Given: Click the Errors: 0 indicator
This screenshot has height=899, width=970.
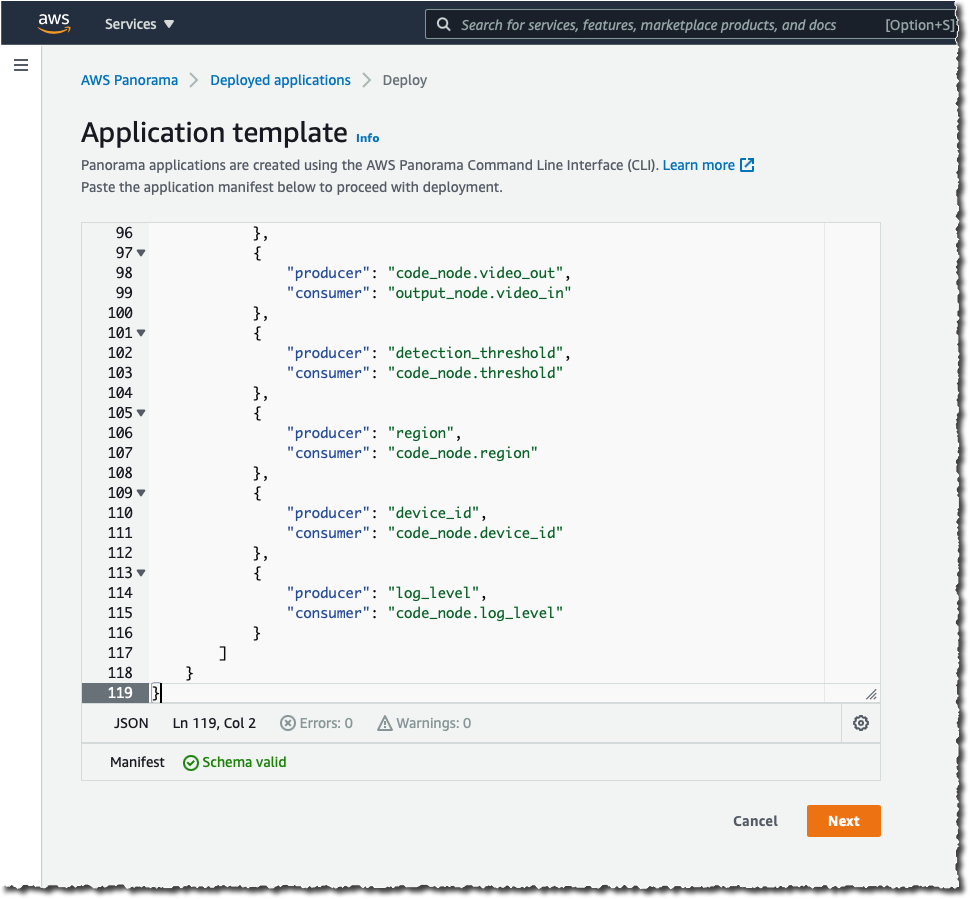Looking at the screenshot, I should pos(316,723).
